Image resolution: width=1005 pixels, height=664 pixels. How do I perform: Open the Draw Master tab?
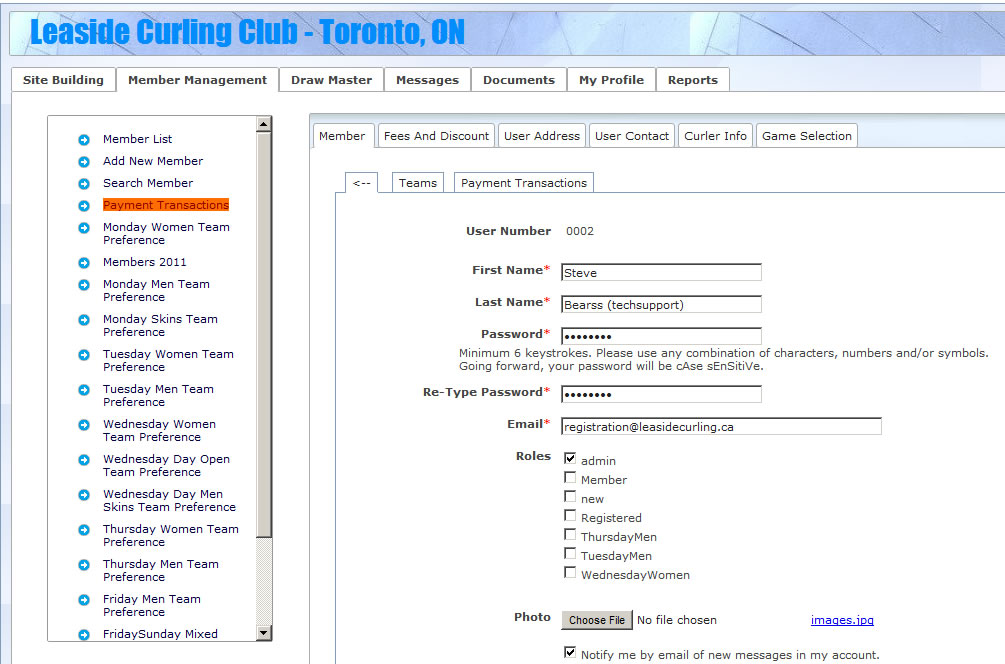pyautogui.click(x=331, y=80)
